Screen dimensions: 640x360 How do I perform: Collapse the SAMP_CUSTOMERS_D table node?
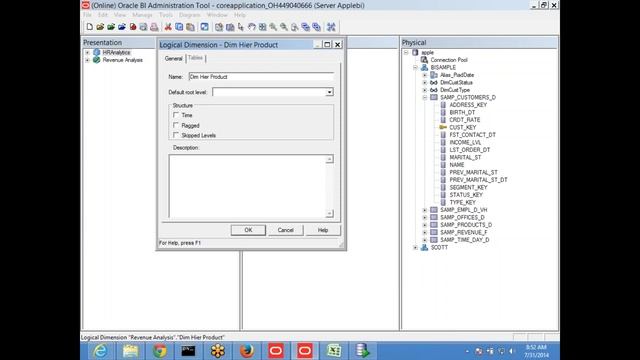[425, 98]
